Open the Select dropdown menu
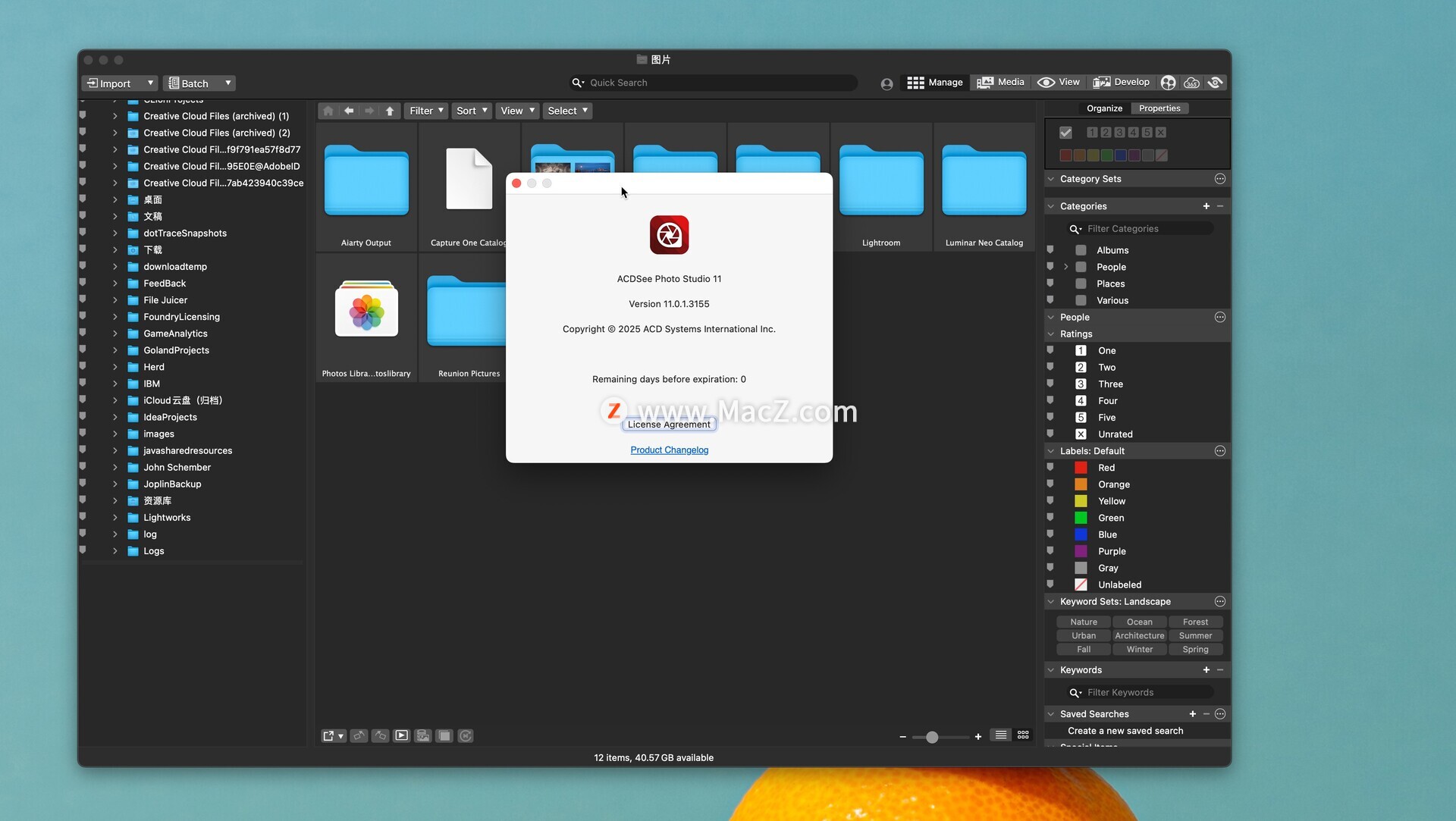This screenshot has width=1456, height=821. point(567,111)
